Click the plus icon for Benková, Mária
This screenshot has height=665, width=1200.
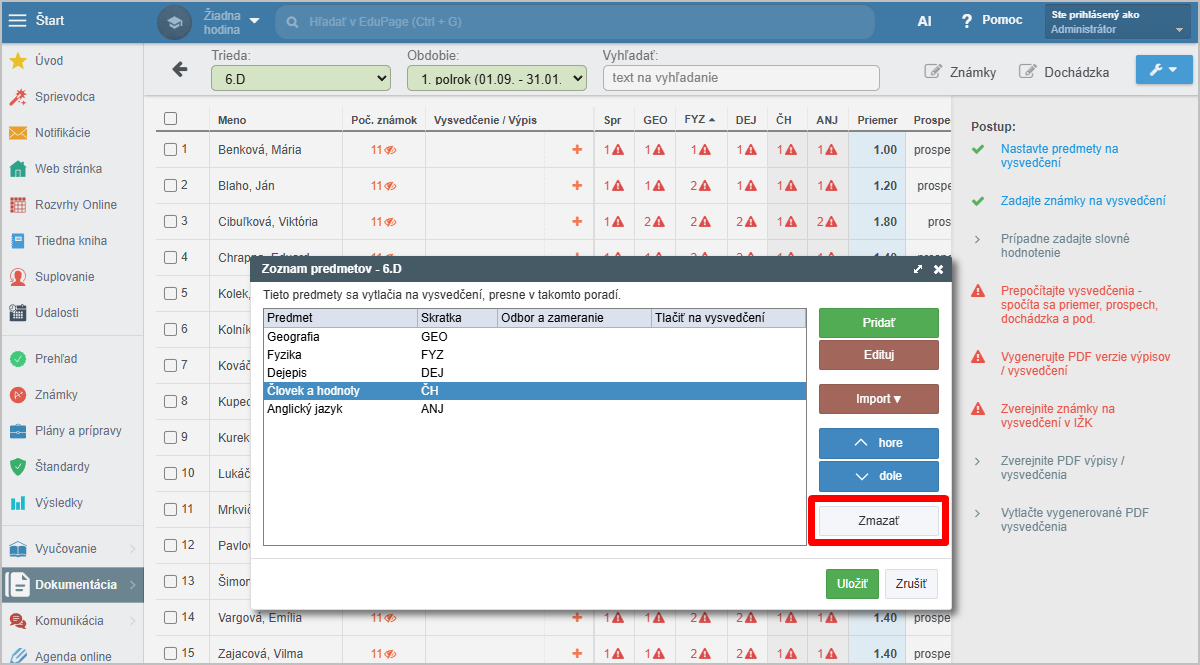576,150
